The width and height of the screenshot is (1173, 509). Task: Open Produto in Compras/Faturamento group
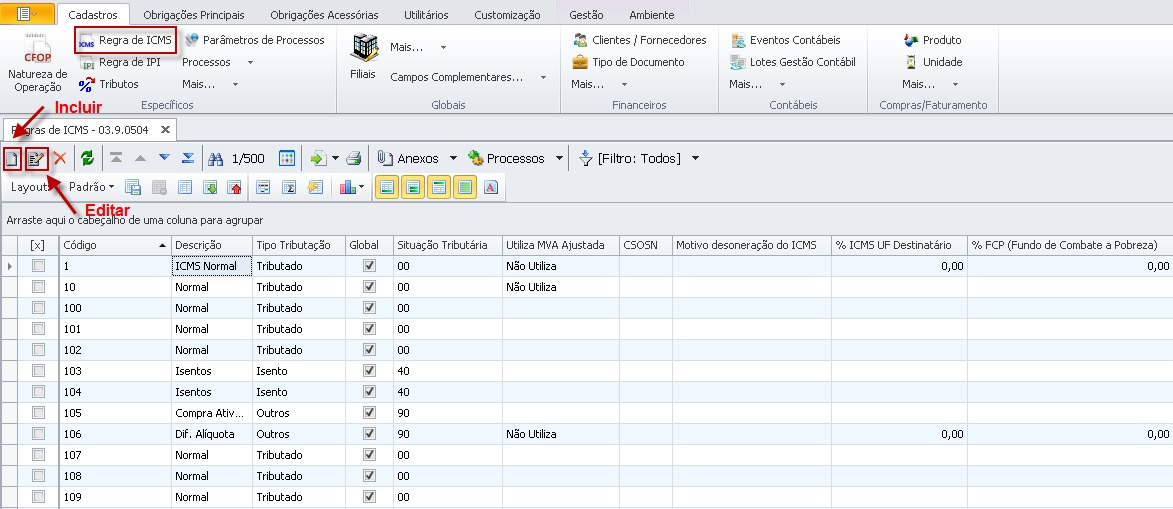pos(933,40)
